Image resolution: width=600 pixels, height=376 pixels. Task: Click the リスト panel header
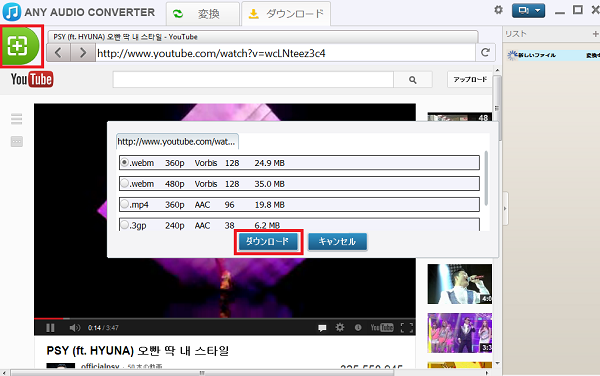point(516,34)
